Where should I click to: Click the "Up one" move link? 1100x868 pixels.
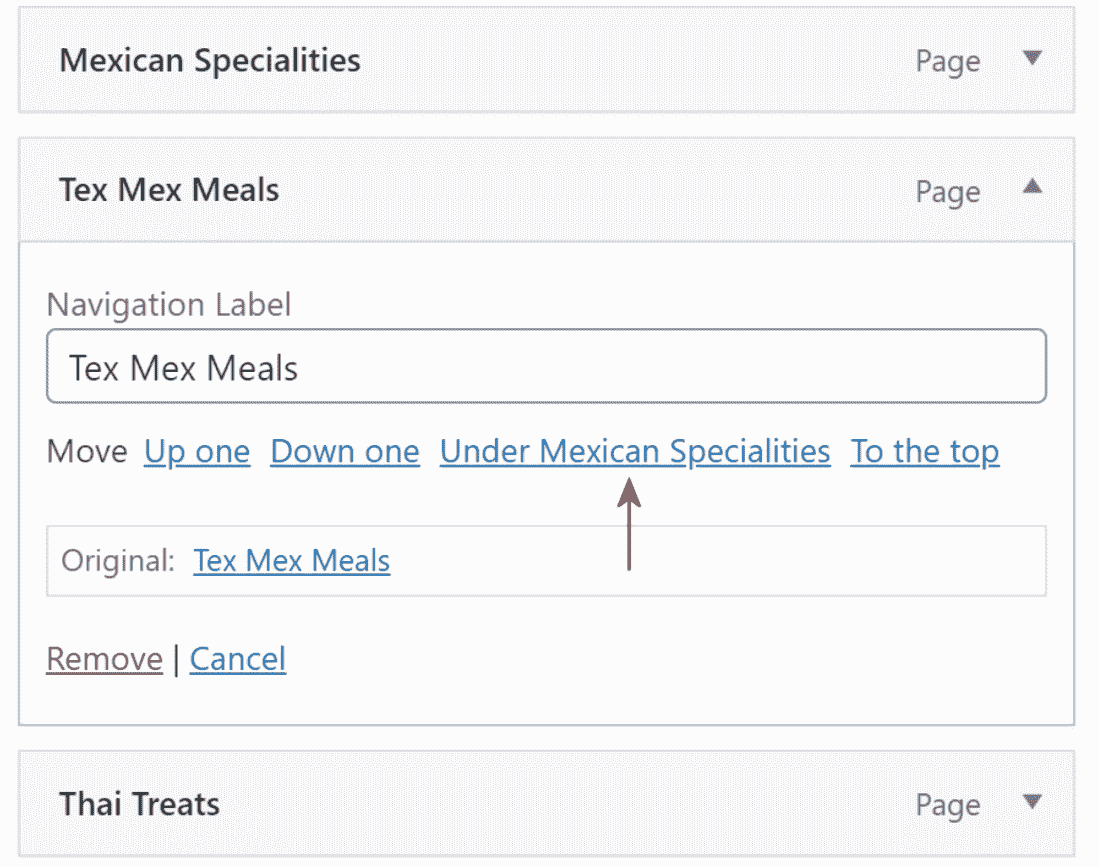point(197,452)
